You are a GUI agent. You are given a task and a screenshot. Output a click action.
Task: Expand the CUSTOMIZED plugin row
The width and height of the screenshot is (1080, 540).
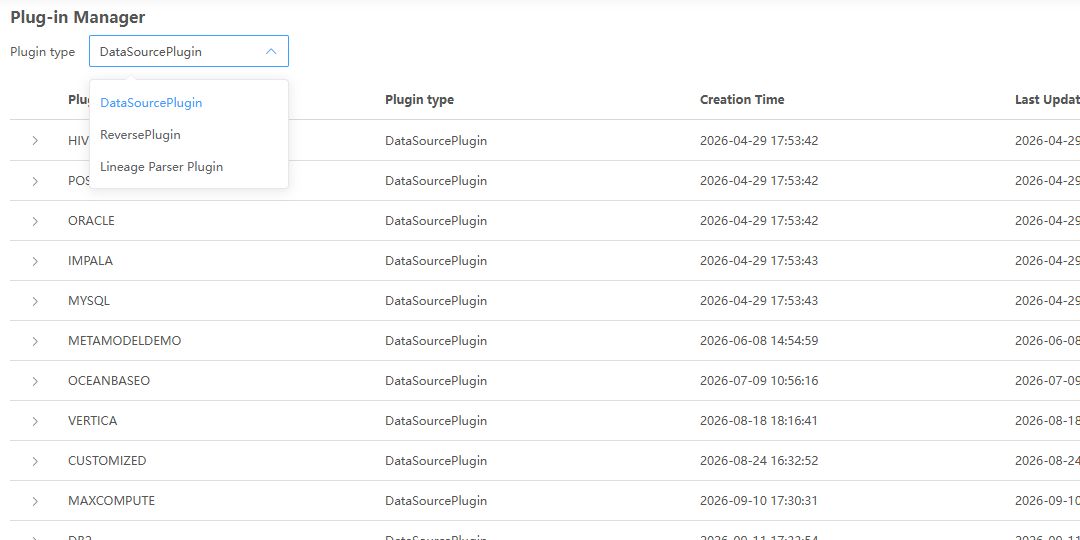click(x=35, y=461)
